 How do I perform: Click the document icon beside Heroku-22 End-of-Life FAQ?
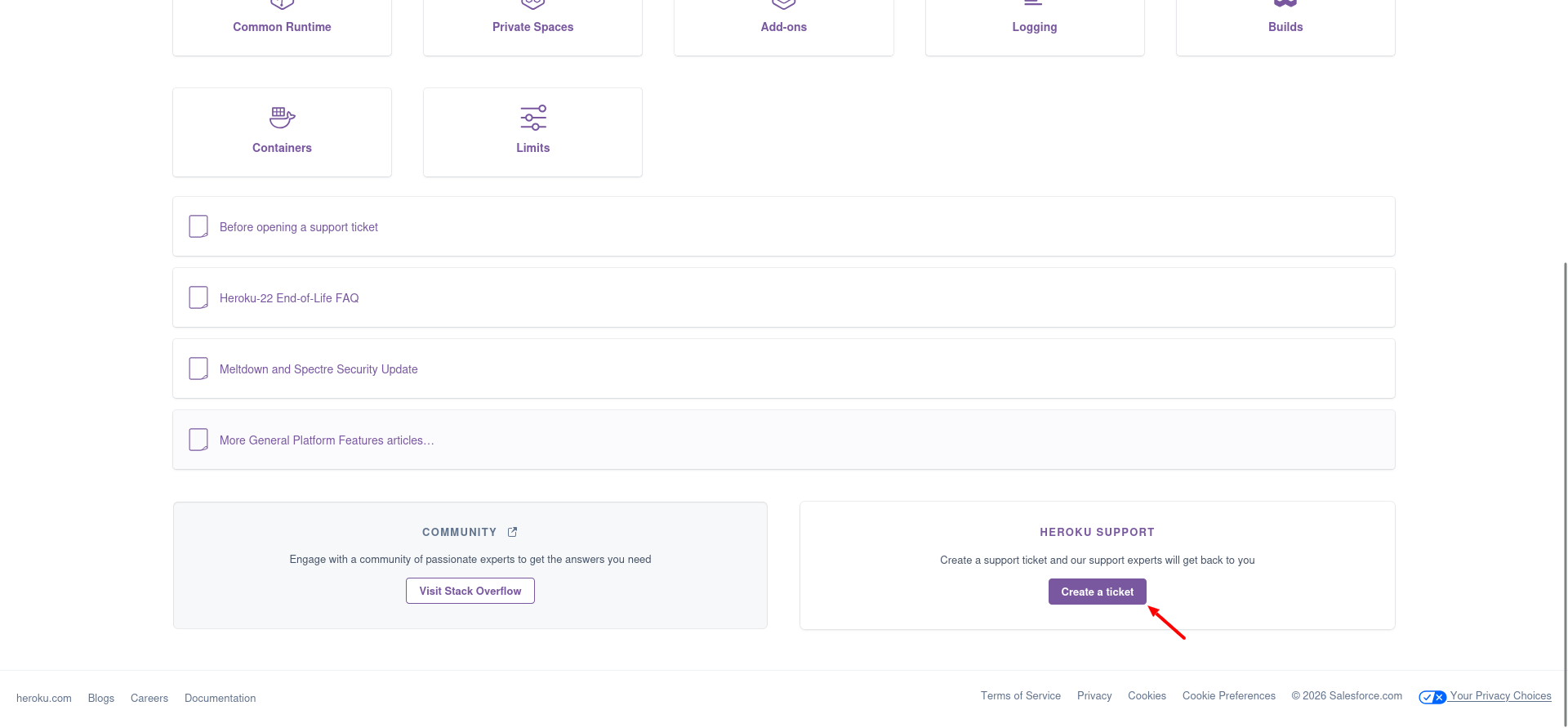[198, 297]
